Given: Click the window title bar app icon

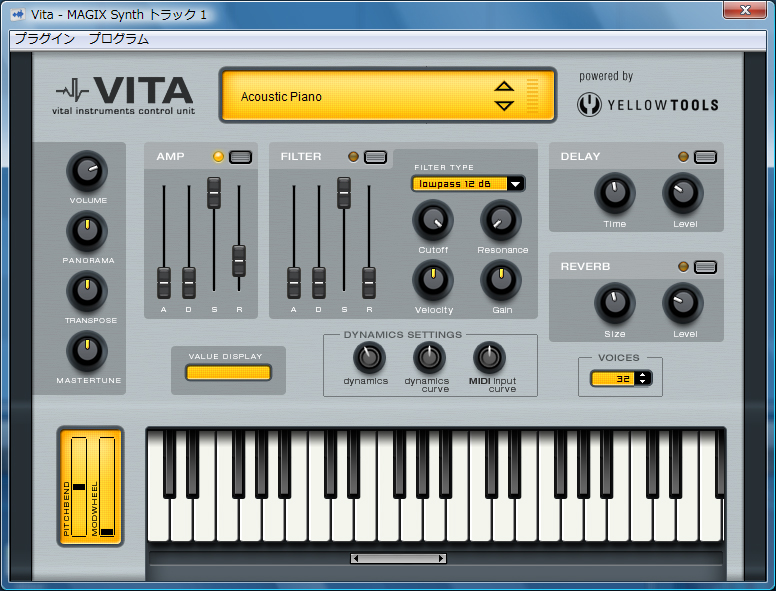Looking at the screenshot, I should coord(18,14).
